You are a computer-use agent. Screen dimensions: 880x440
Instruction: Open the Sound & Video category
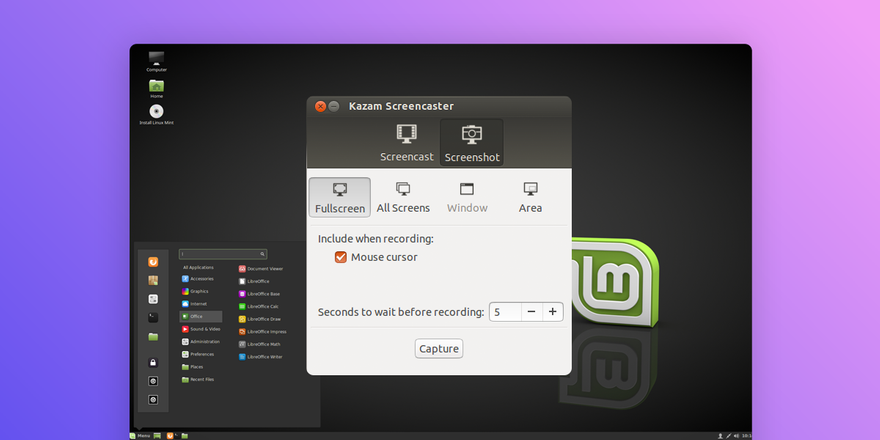tap(201, 329)
